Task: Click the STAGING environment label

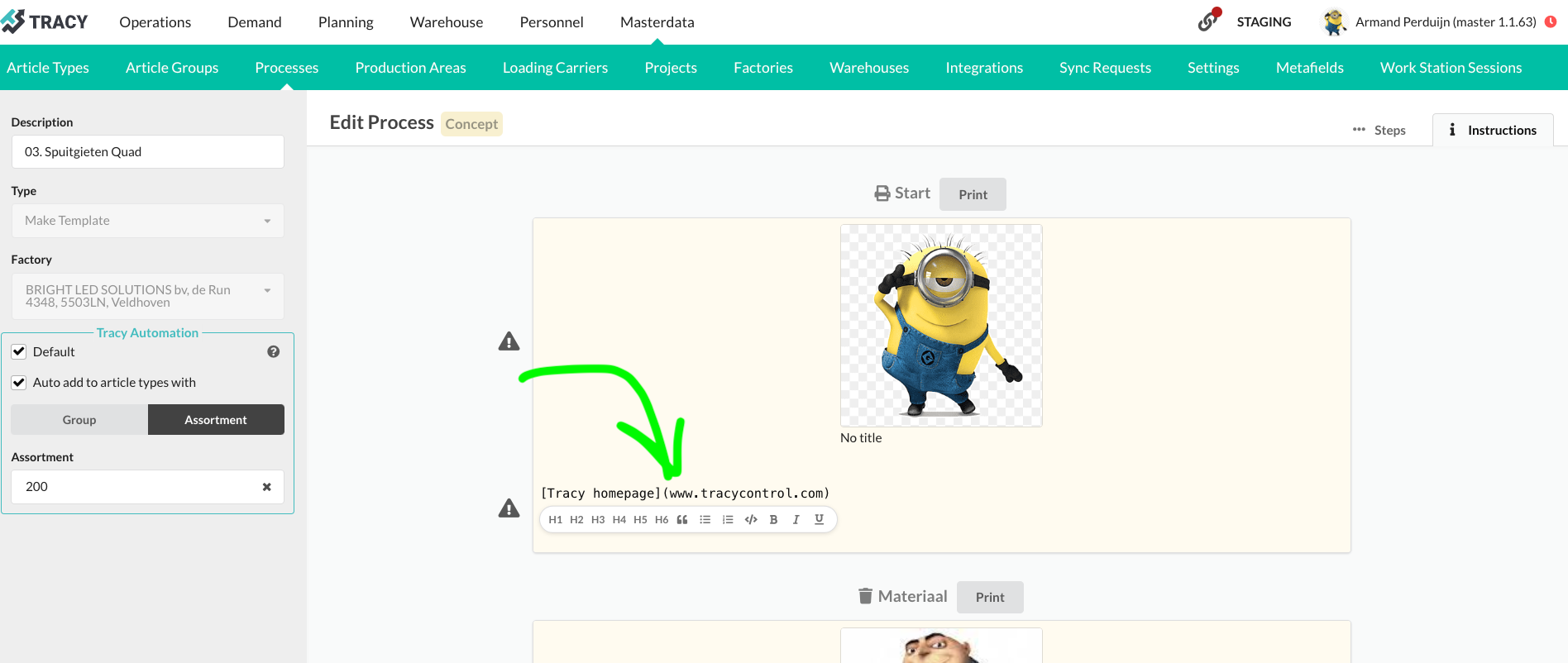Action: (1264, 22)
